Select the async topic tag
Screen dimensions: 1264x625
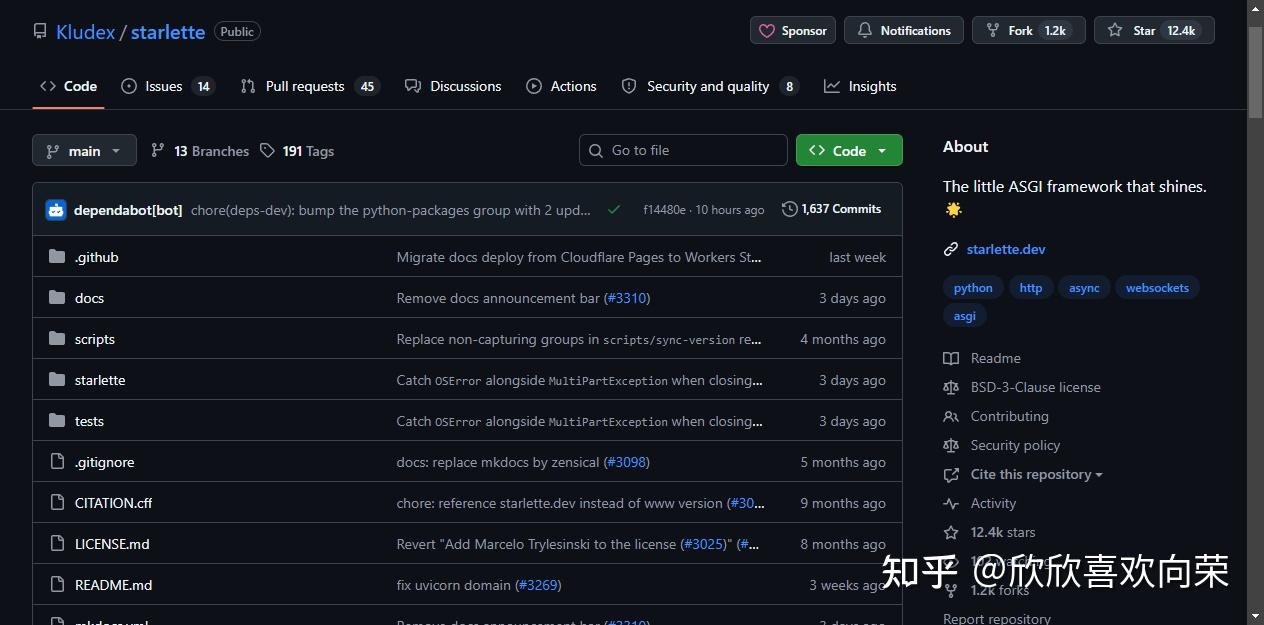point(1084,288)
